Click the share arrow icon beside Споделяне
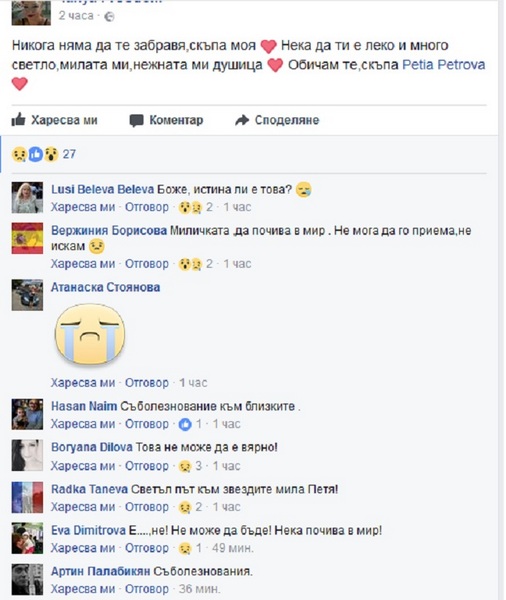 [x=242, y=120]
